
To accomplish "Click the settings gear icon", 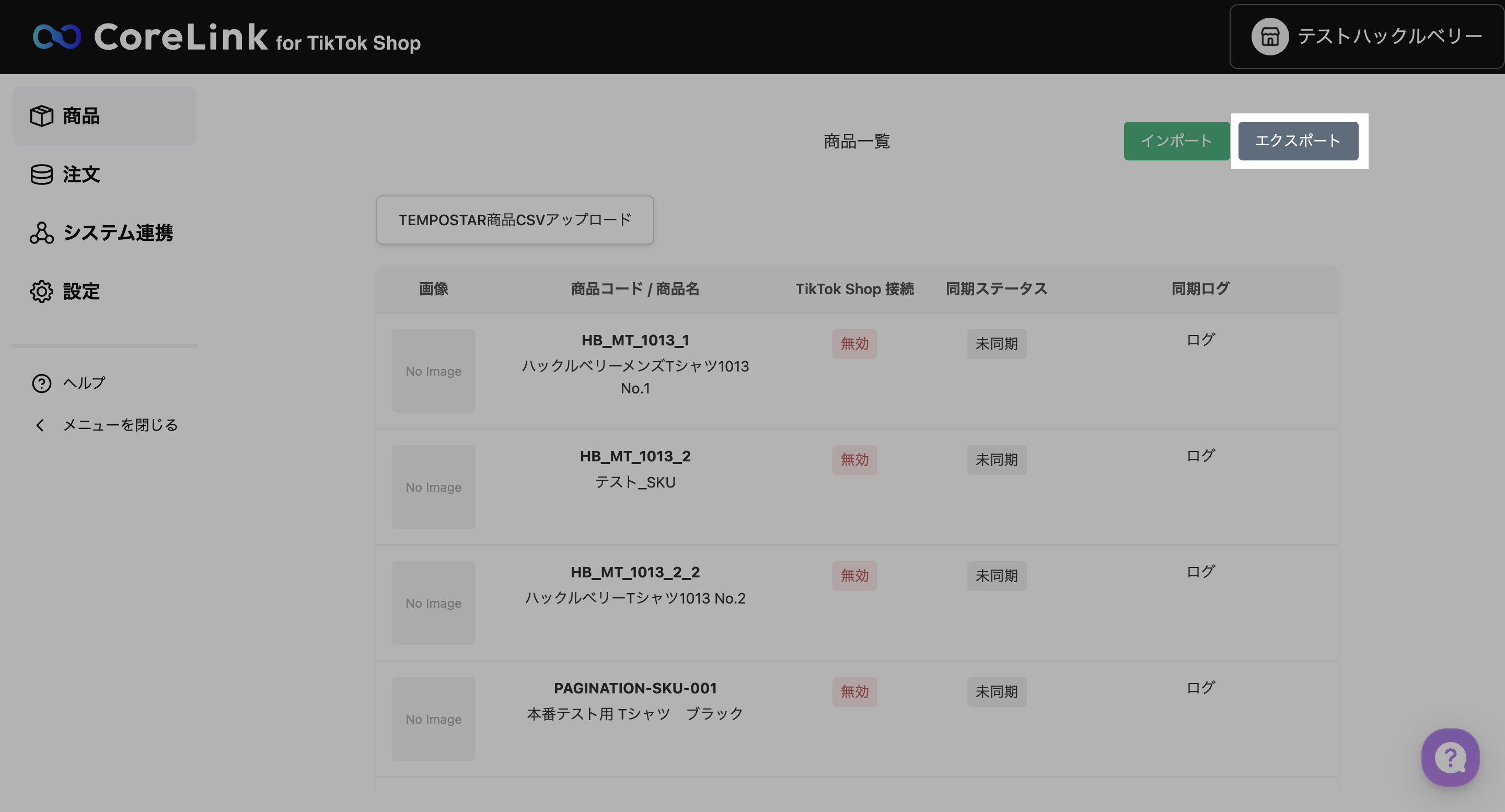I will (x=41, y=291).
